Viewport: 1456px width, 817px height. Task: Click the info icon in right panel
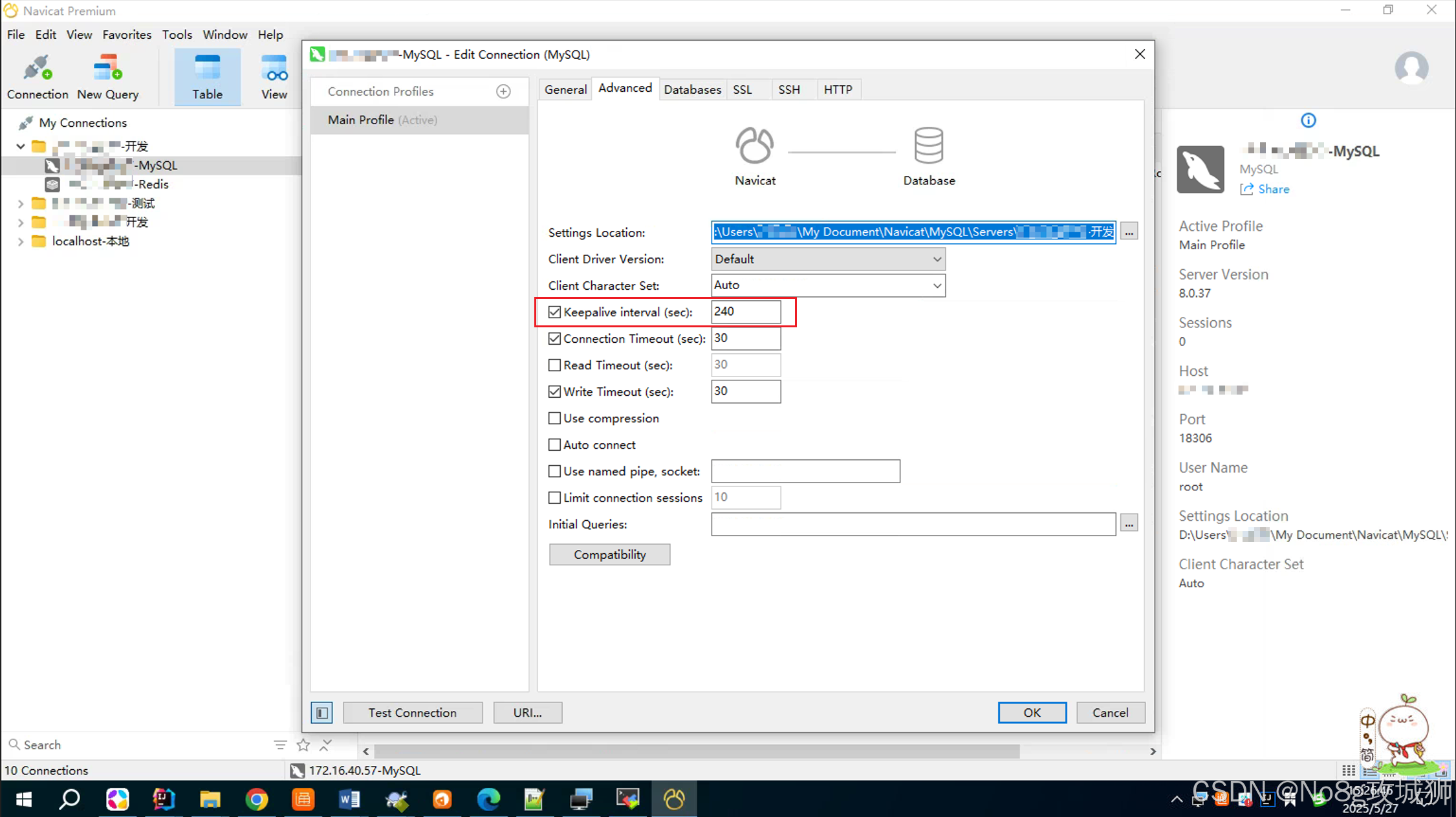pyautogui.click(x=1308, y=120)
